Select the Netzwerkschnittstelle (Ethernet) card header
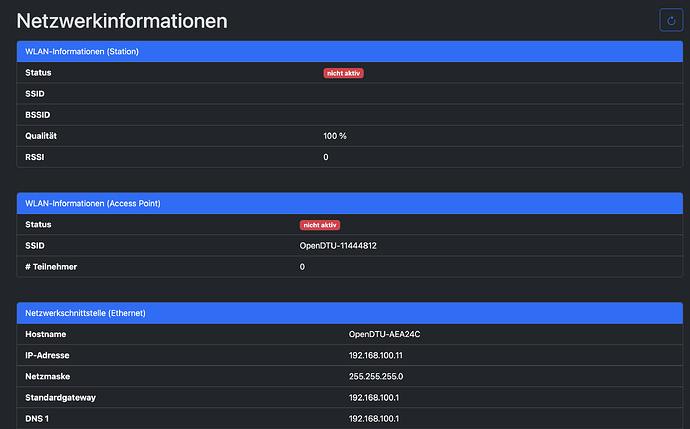Screen dimensions: 690x429 coord(85,313)
